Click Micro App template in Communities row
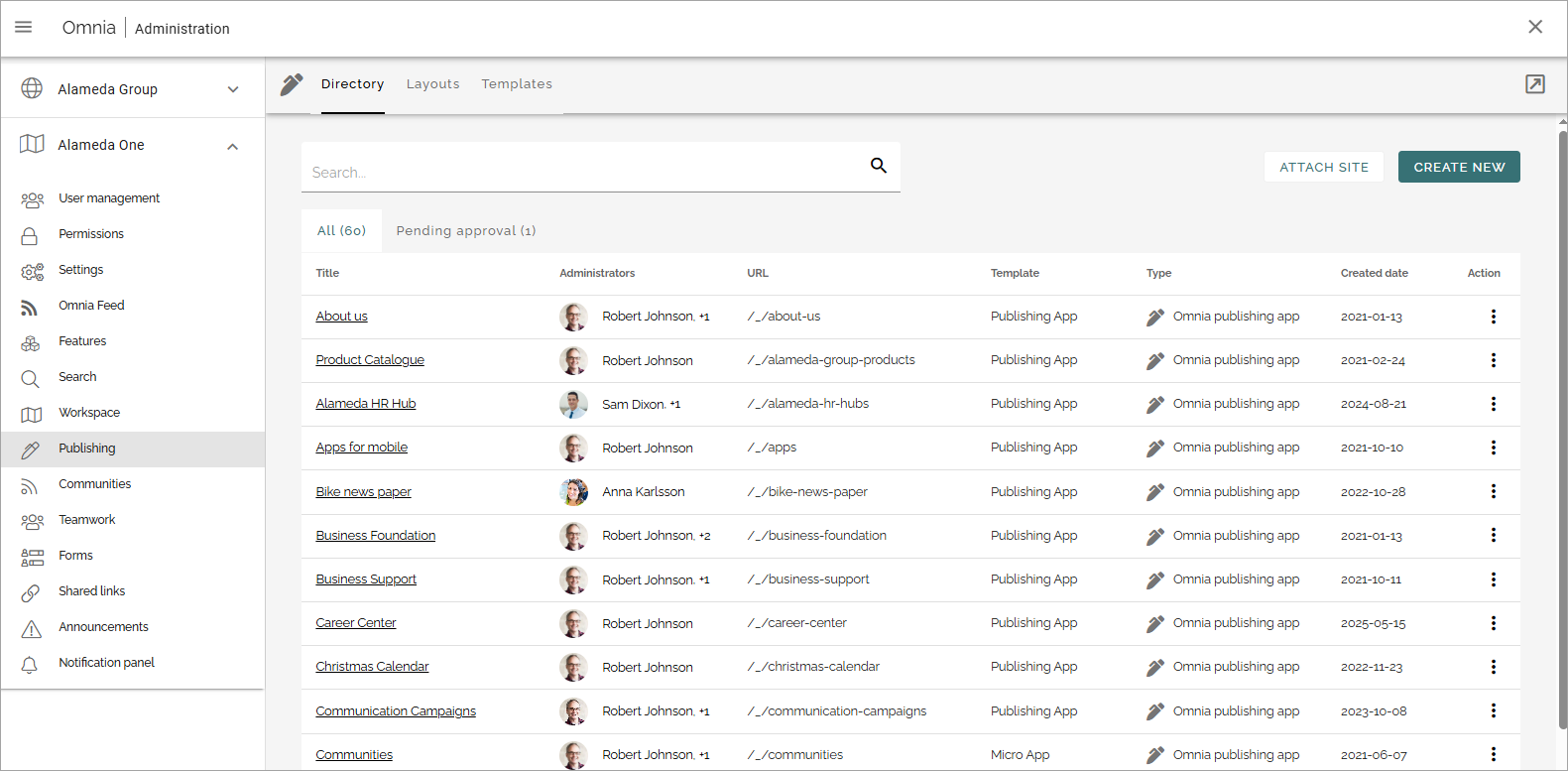1568x771 pixels. (1020, 755)
